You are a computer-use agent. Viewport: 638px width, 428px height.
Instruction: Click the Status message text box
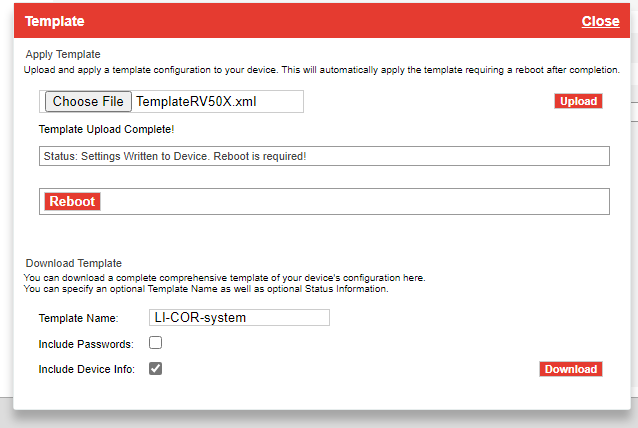pos(324,156)
